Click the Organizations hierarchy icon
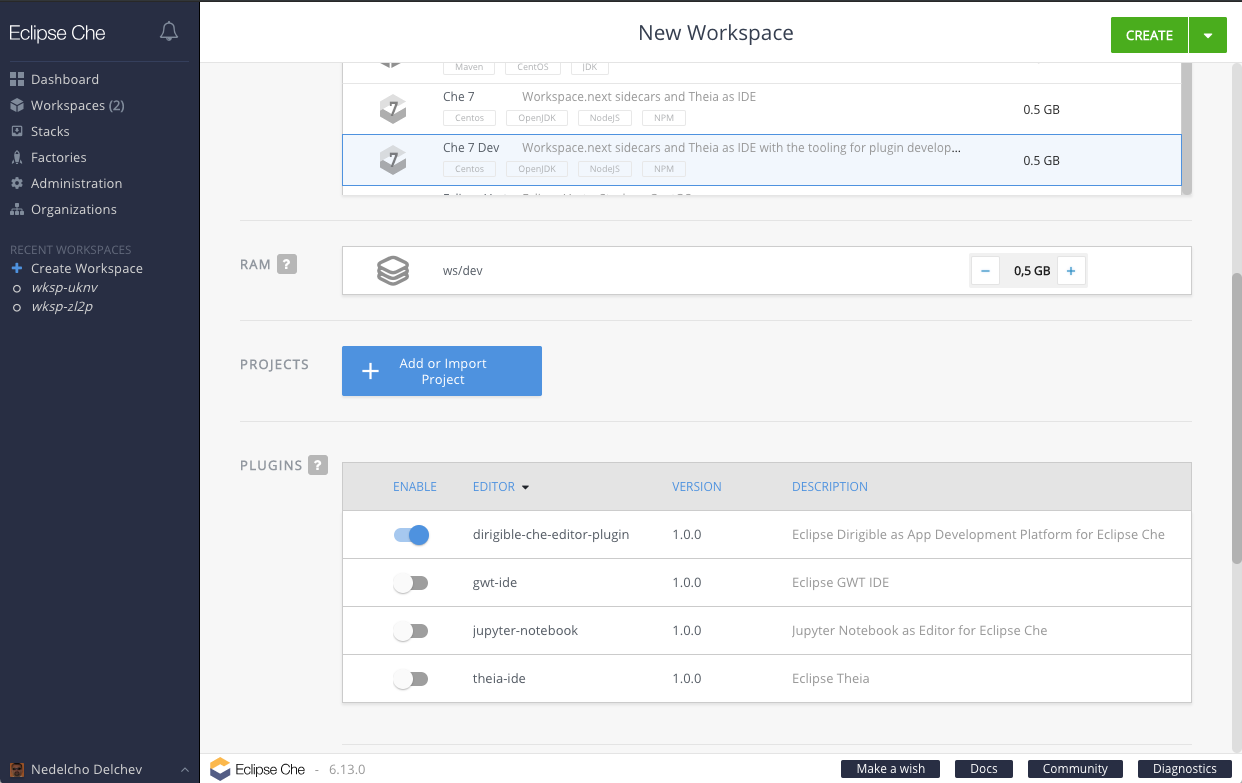The image size is (1242, 783). pos(17,209)
